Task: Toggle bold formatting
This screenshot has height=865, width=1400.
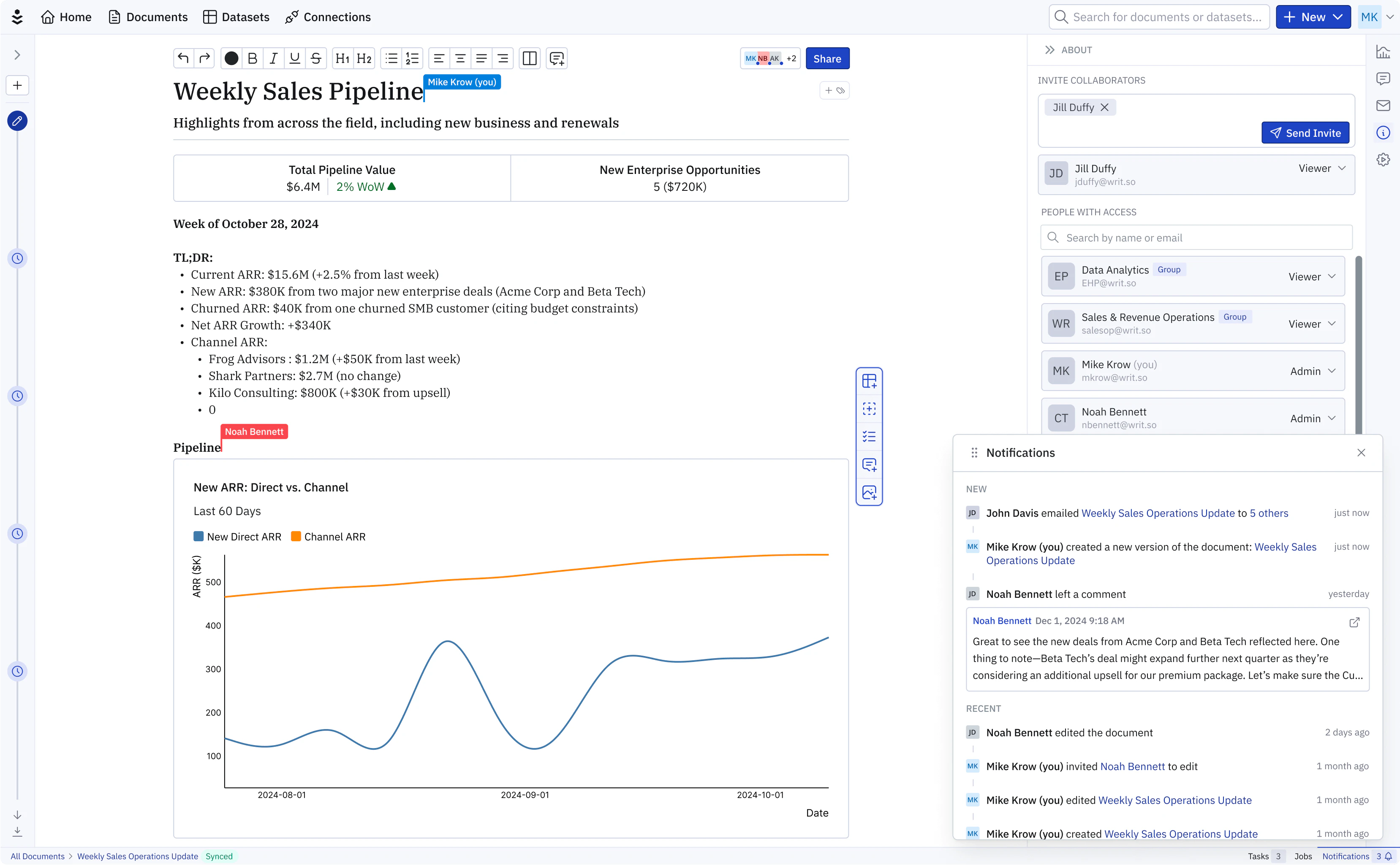Action: (x=252, y=58)
